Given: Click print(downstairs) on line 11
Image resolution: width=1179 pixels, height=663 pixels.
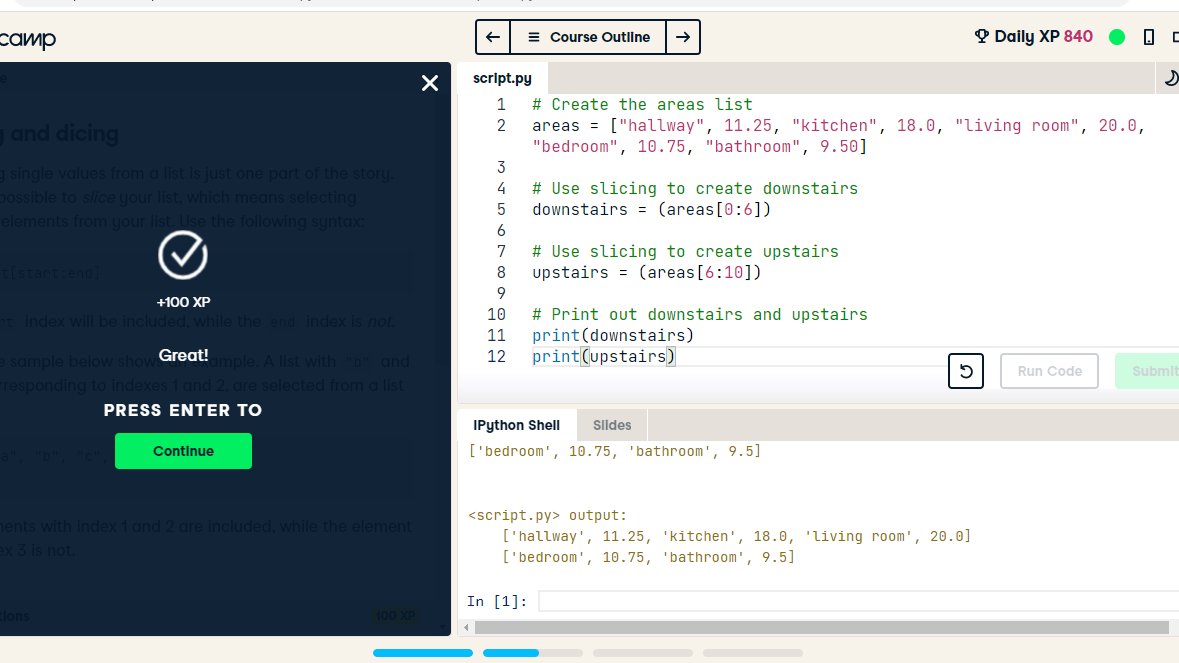Looking at the screenshot, I should click(613, 336).
